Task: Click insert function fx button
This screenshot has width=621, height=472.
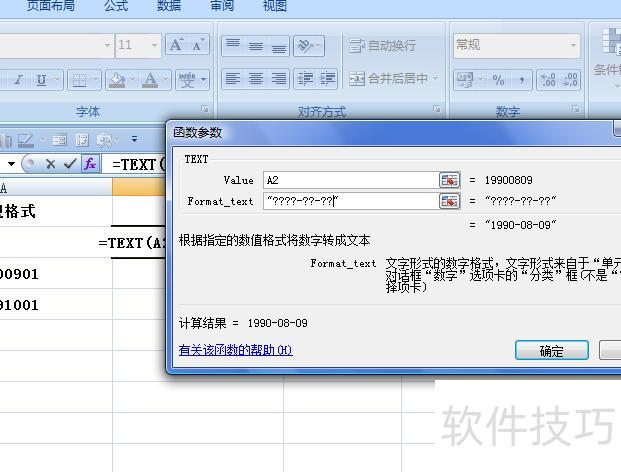Action: tap(90, 164)
